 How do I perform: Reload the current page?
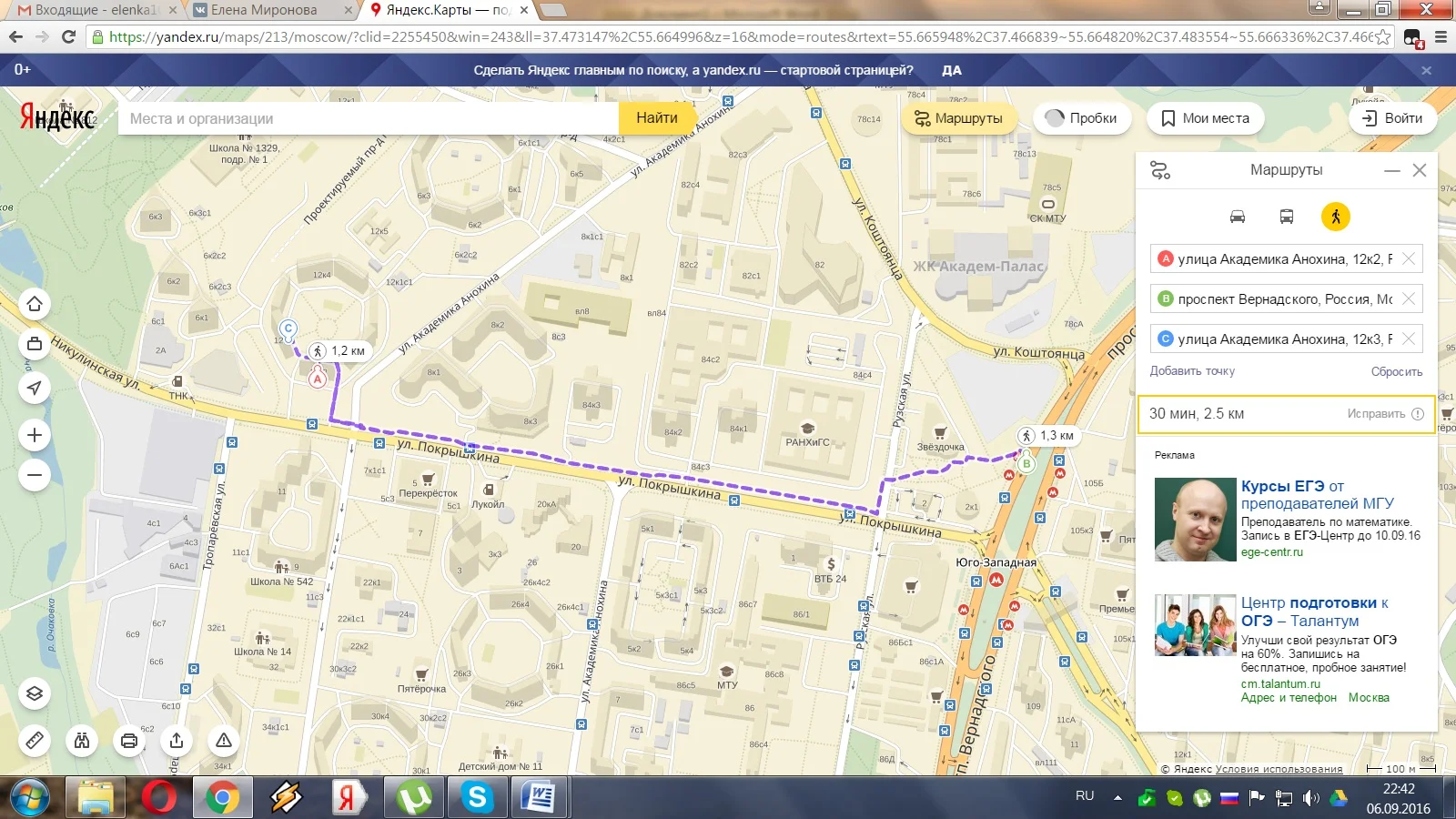click(68, 37)
